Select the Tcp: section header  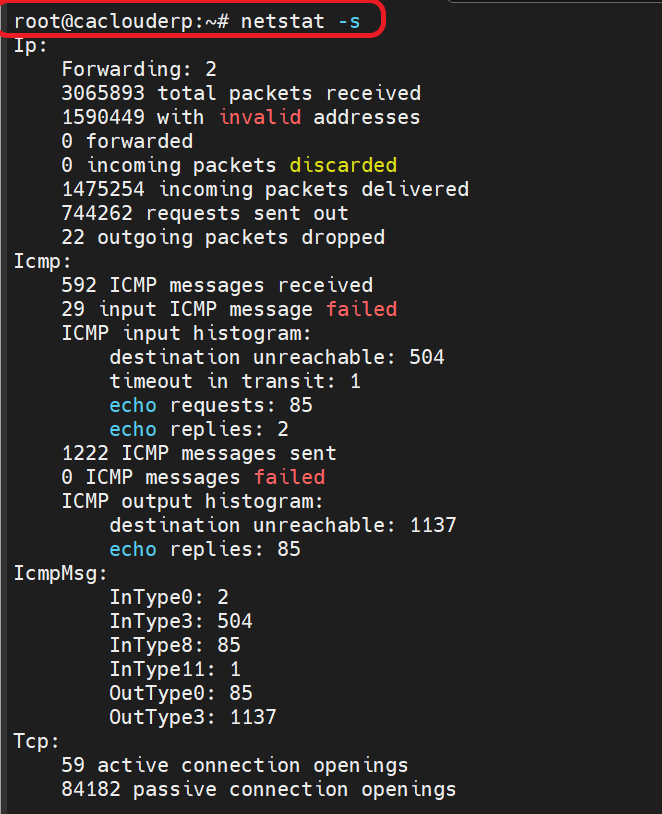(37, 741)
